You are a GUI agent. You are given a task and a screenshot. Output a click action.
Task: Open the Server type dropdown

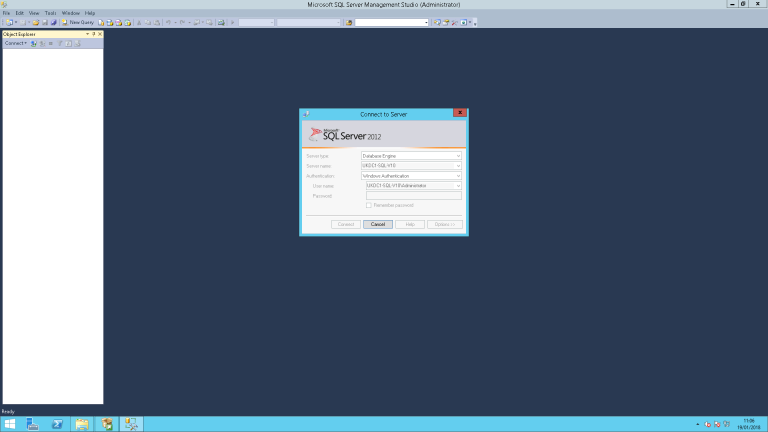[x=458, y=156]
